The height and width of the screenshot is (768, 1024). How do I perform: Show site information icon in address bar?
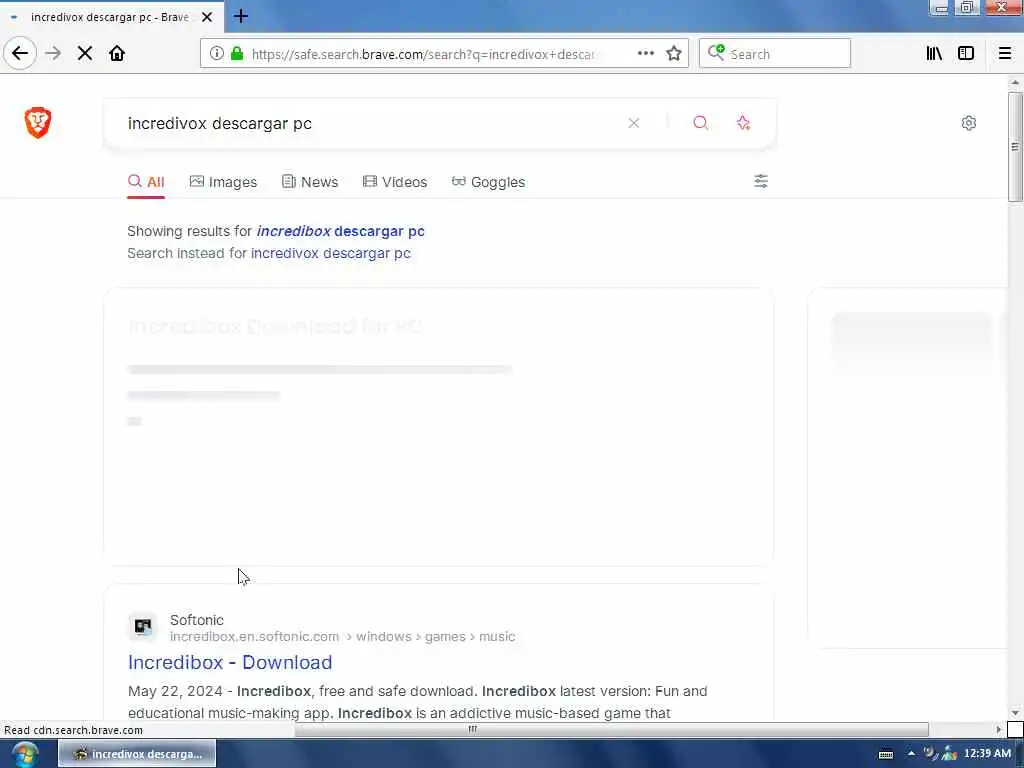pyautogui.click(x=216, y=54)
